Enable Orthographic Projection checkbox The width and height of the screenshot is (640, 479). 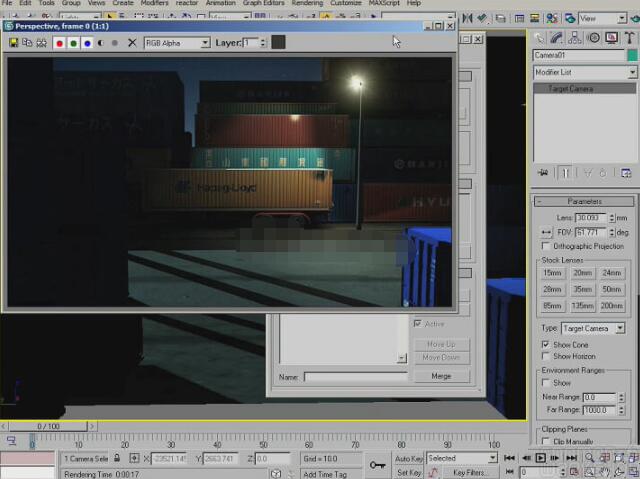click(546, 246)
